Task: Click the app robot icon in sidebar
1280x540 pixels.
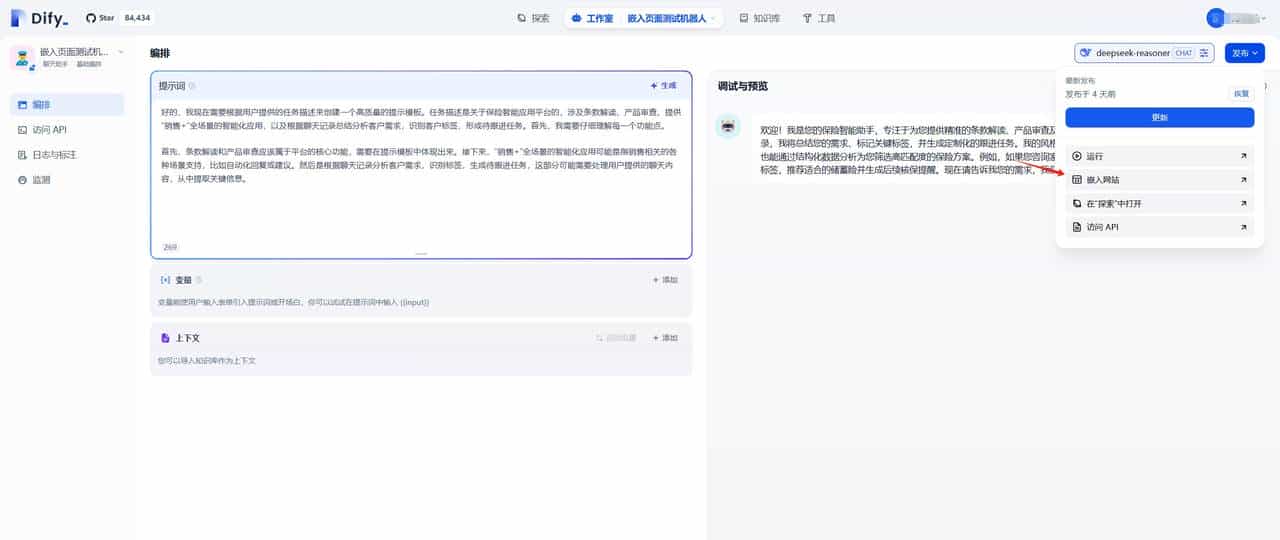Action: [x=23, y=57]
